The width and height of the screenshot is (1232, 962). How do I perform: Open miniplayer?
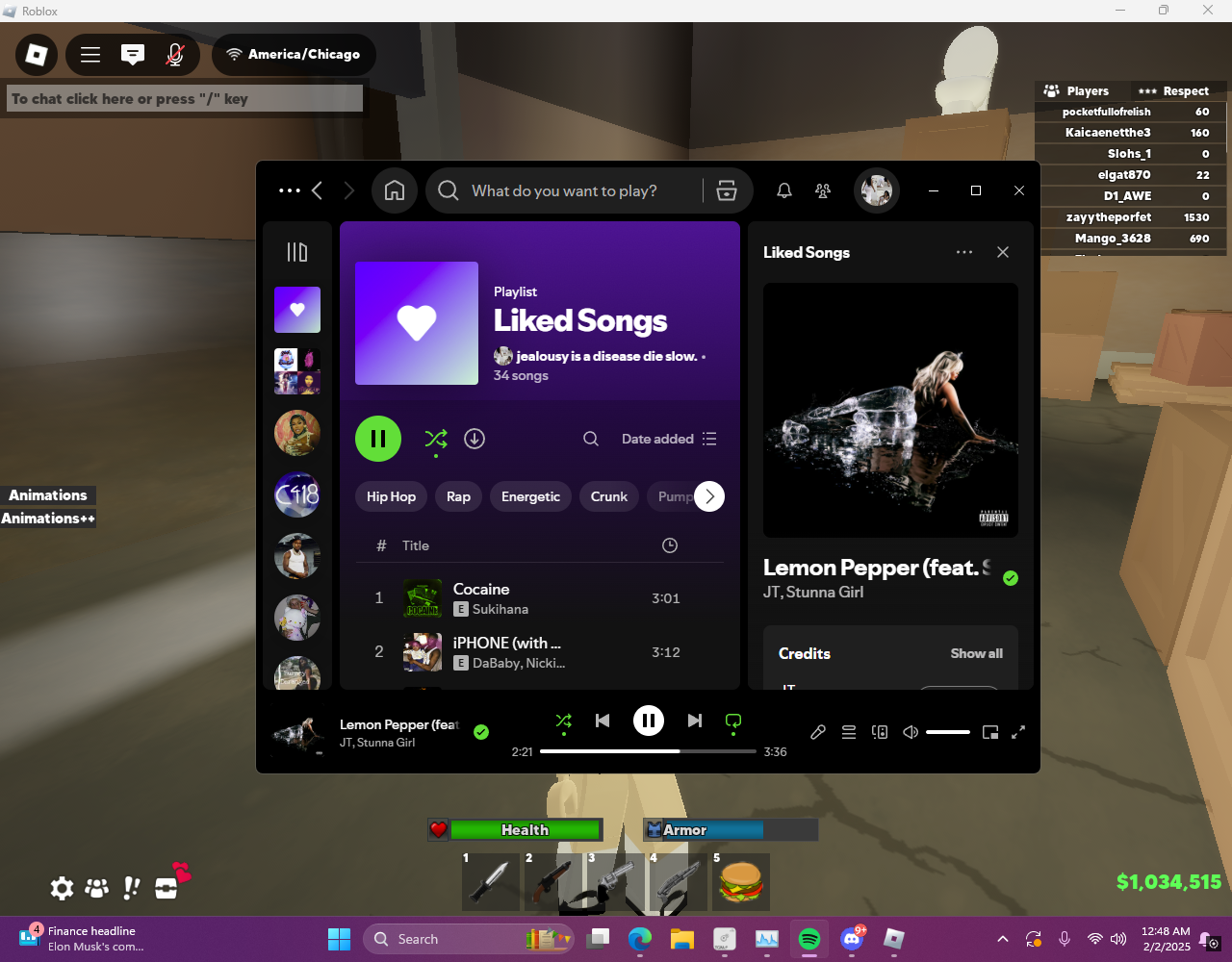tap(990, 732)
